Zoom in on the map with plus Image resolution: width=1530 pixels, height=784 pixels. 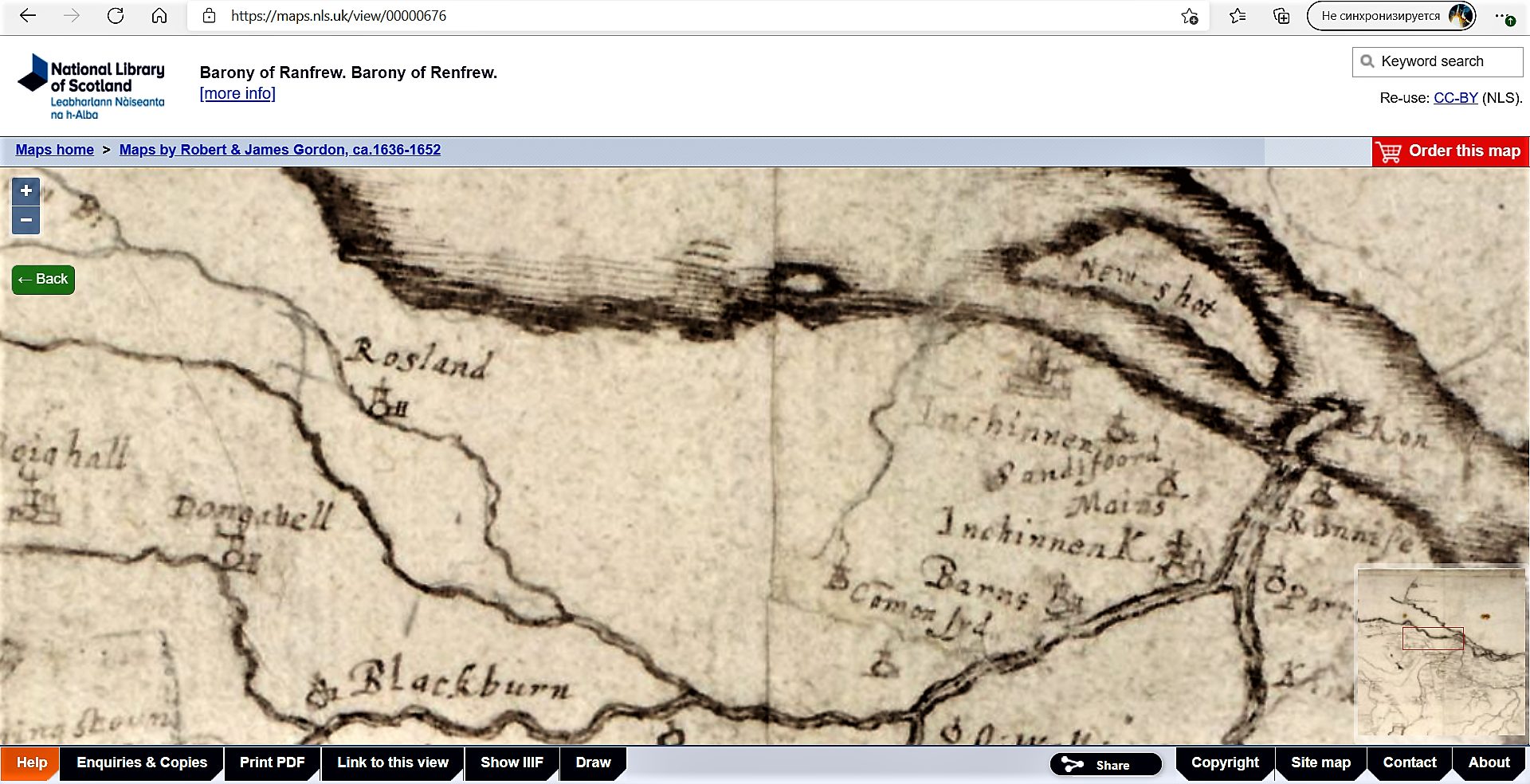click(x=26, y=190)
